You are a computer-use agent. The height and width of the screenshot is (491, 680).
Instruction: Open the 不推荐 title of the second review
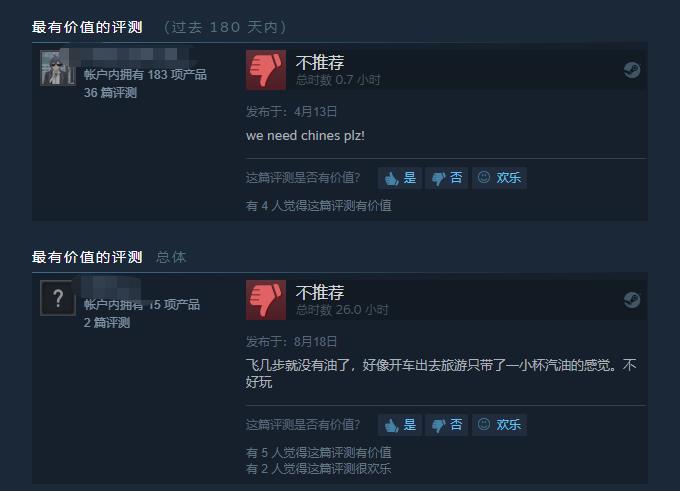point(320,292)
